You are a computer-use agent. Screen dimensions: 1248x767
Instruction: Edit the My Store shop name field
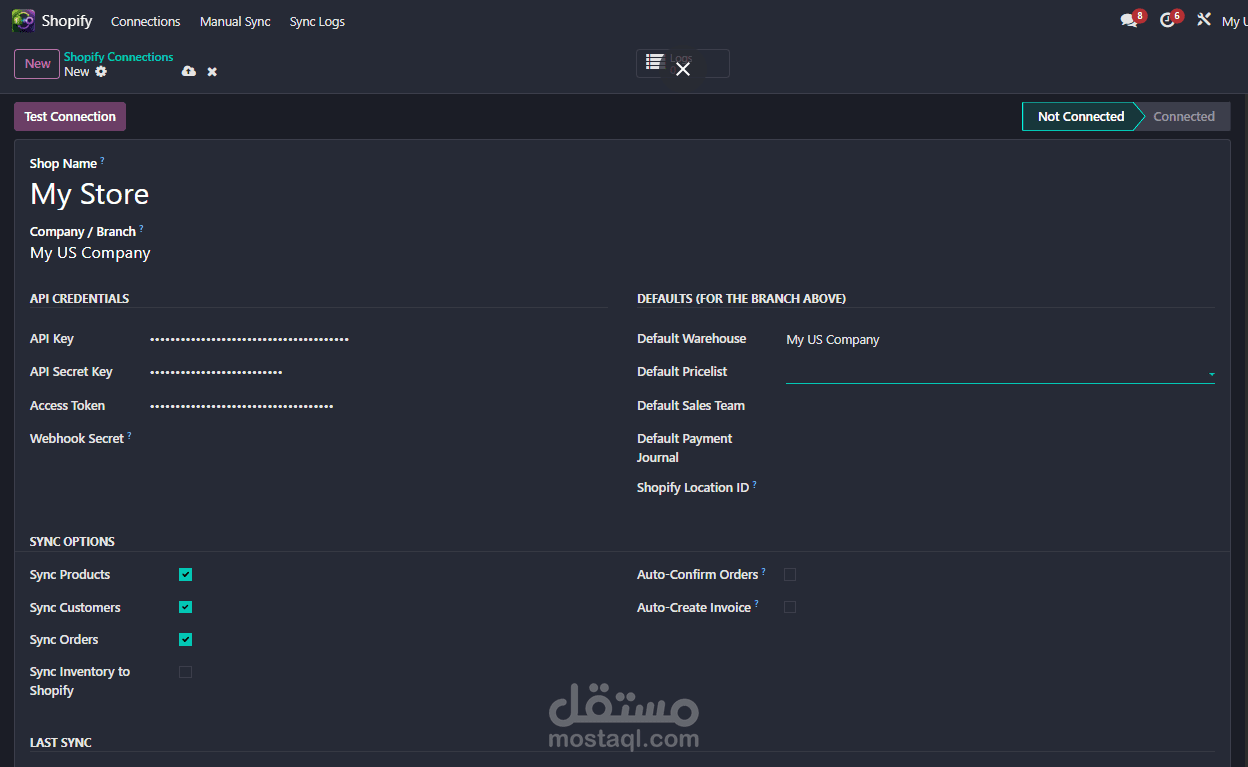[x=320, y=194]
